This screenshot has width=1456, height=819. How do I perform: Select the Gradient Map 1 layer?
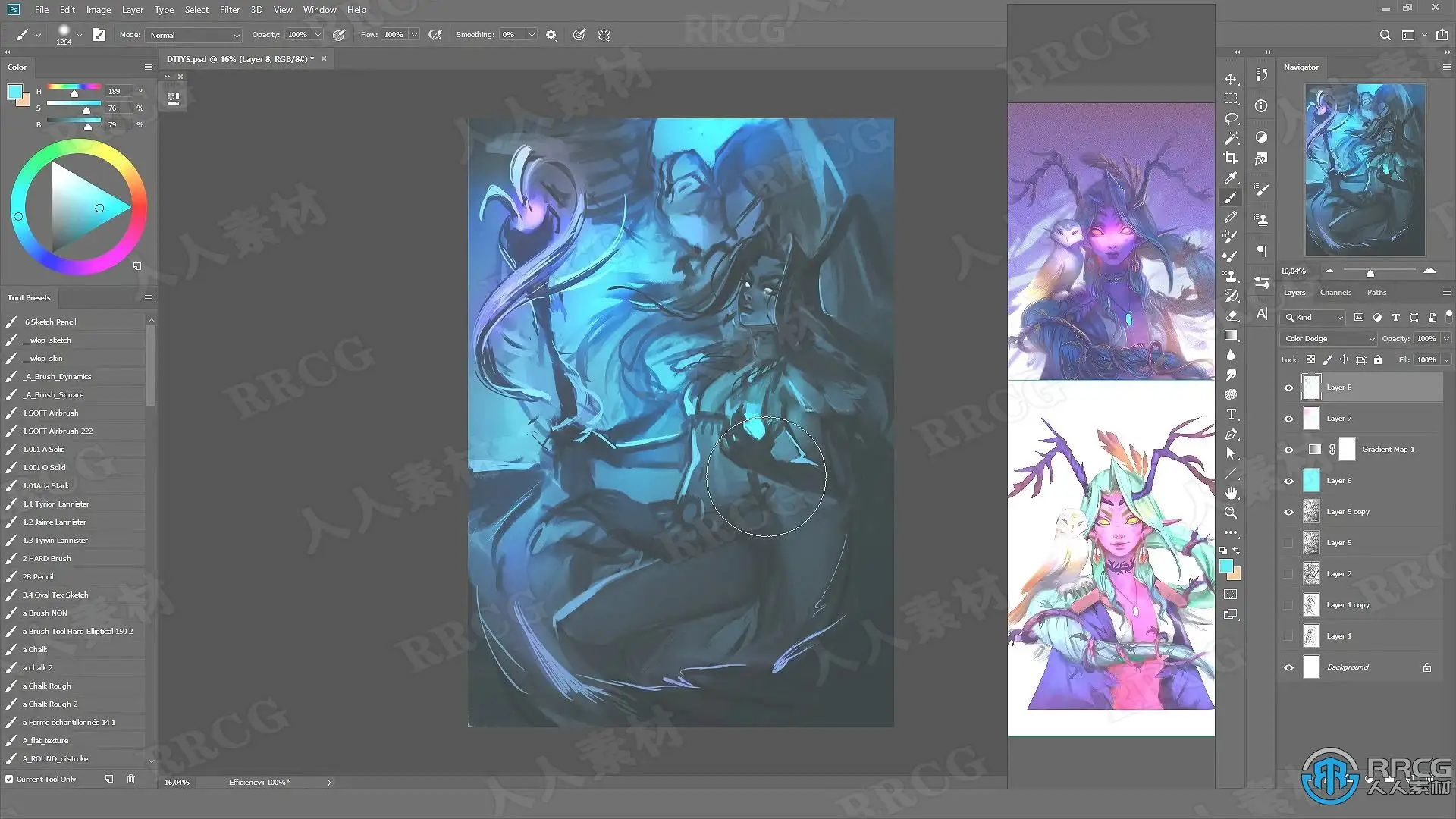[1388, 450]
